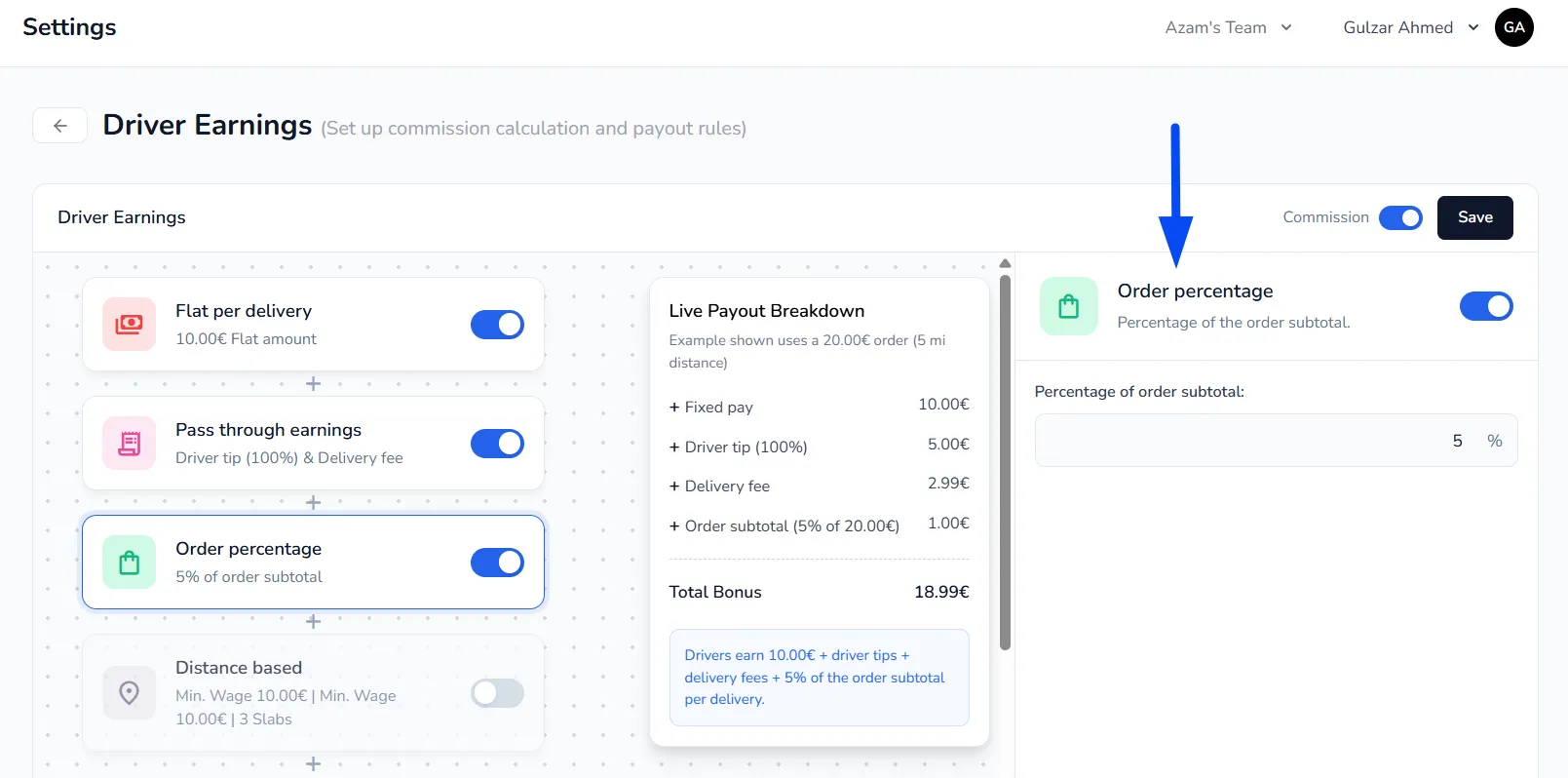Click the plus connector below the Order percentage card
1568x778 pixels.
(313, 622)
